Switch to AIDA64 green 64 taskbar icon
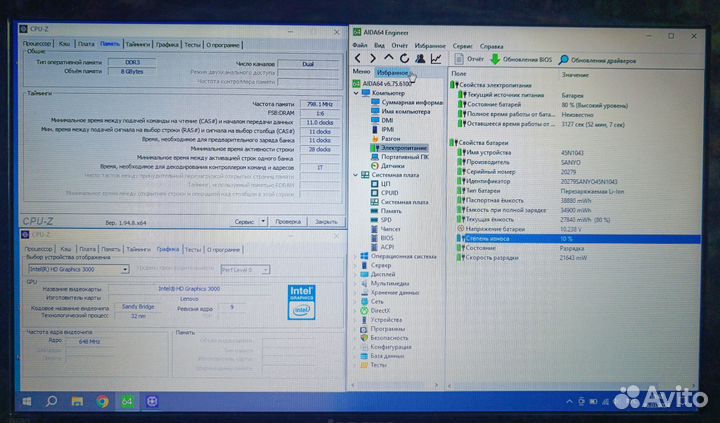This screenshot has width=720, height=423. pyautogui.click(x=127, y=402)
